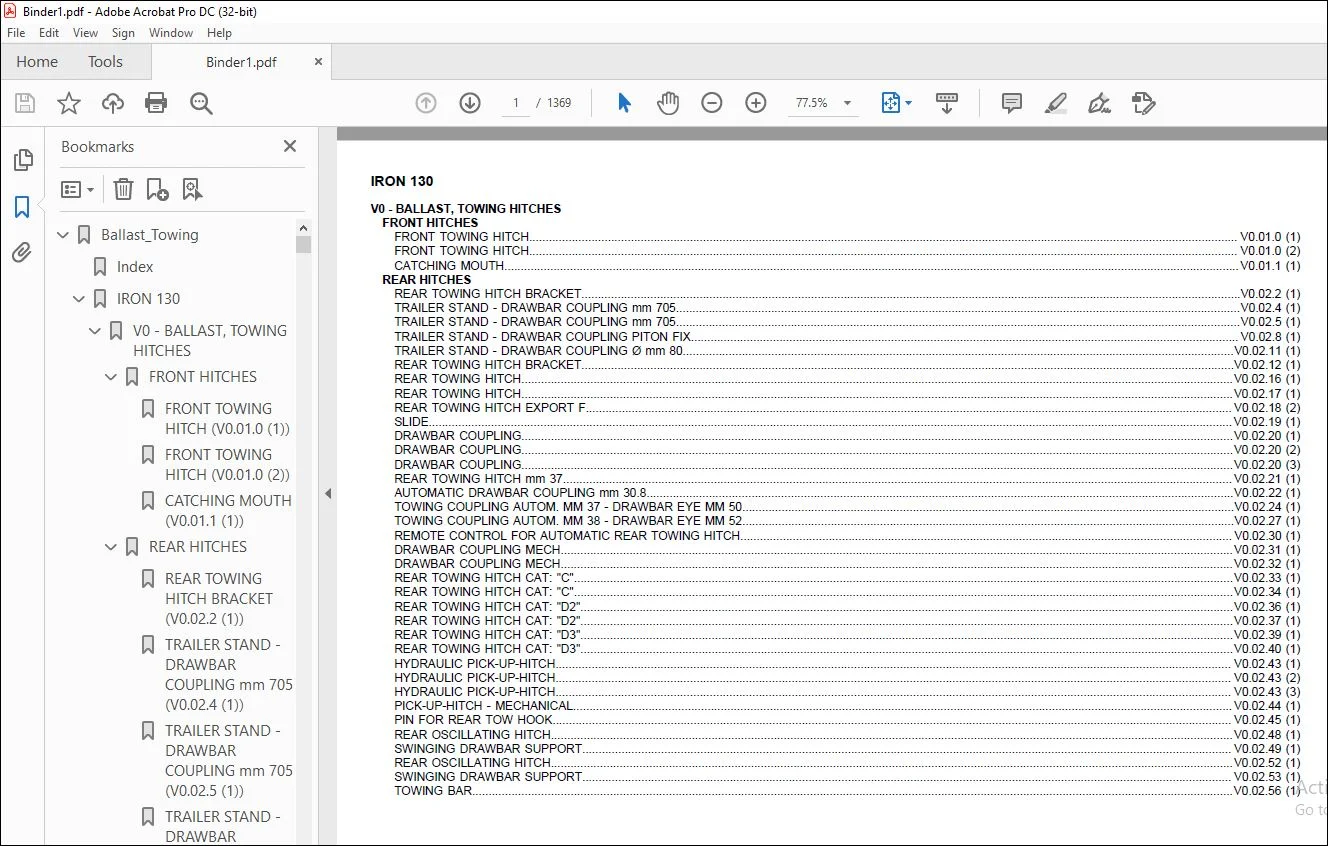Delete selected bookmark with trash icon

pyautogui.click(x=123, y=189)
